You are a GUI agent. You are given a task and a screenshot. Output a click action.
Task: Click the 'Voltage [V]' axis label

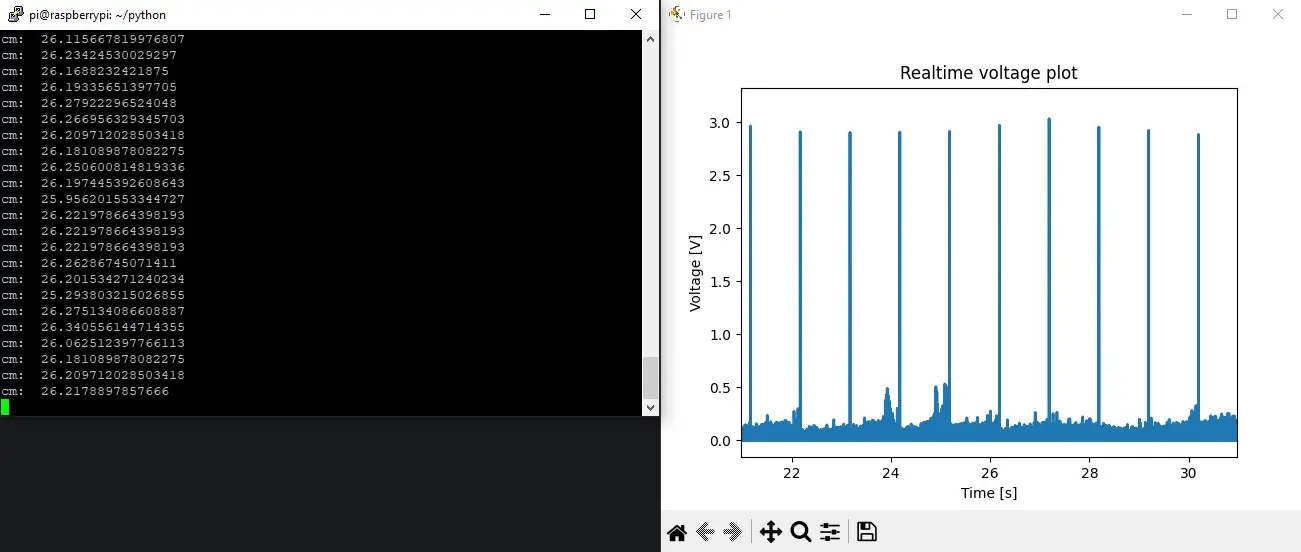(696, 271)
